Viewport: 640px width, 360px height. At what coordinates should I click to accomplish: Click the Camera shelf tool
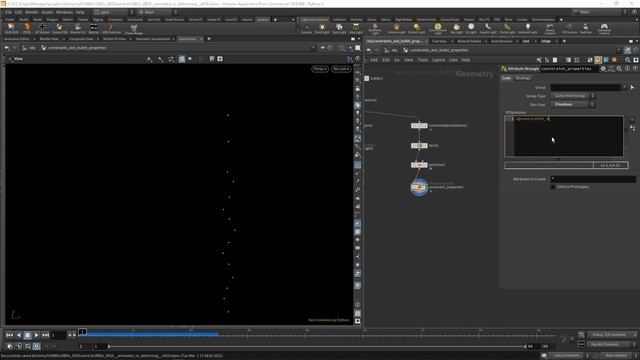(x=306, y=29)
